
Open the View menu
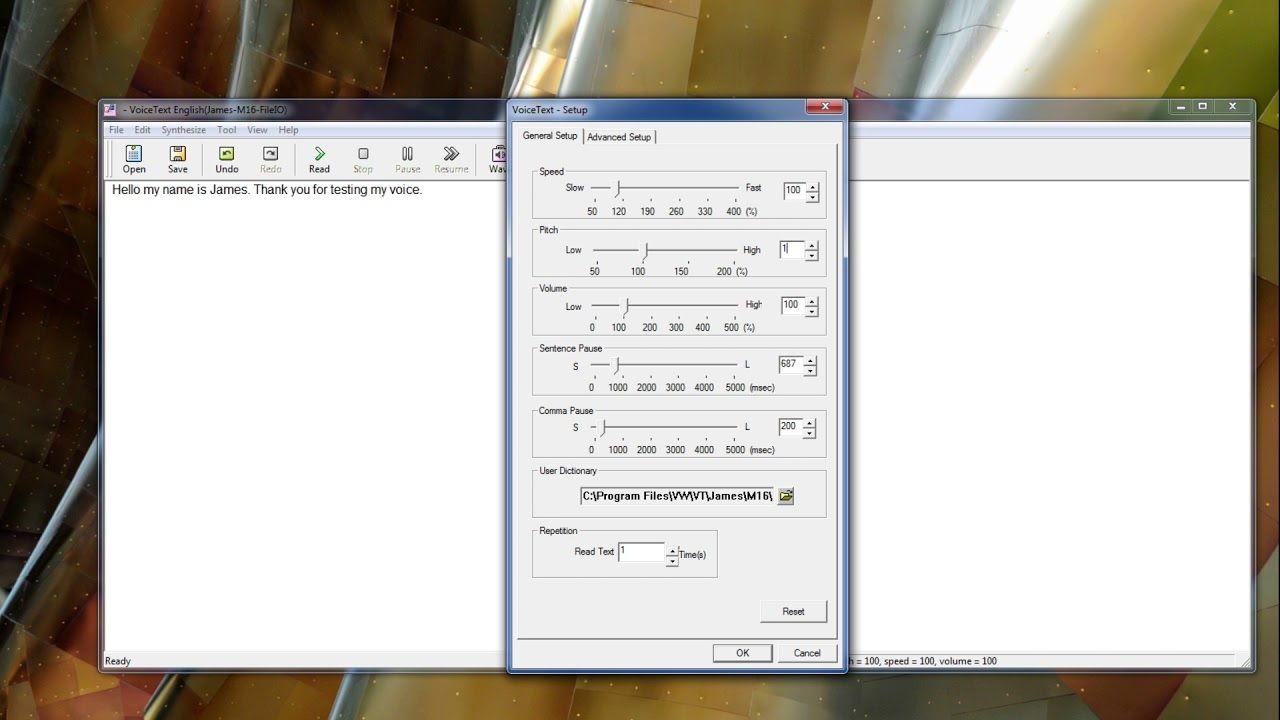coord(257,130)
